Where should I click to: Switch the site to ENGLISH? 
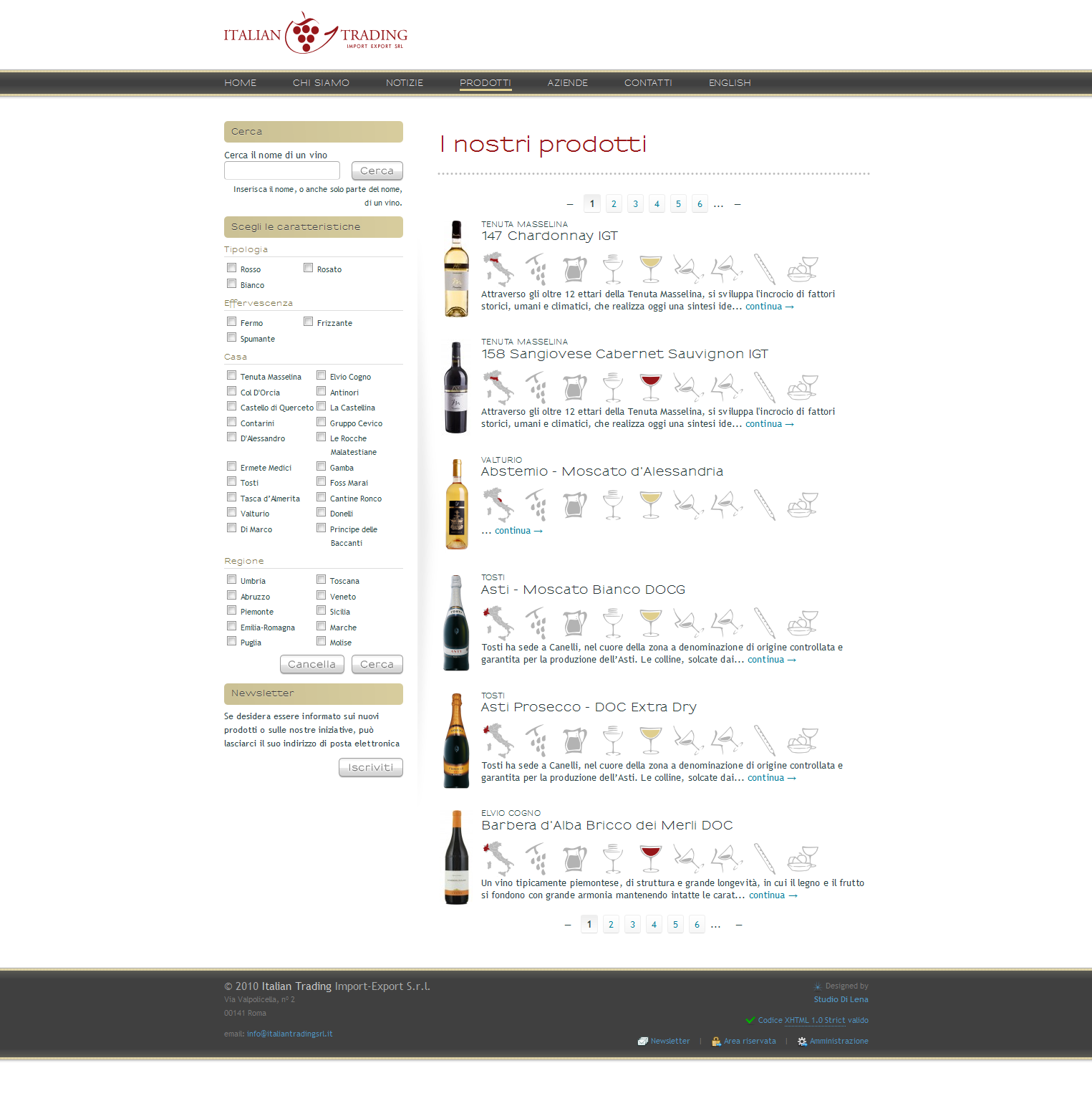click(x=730, y=83)
